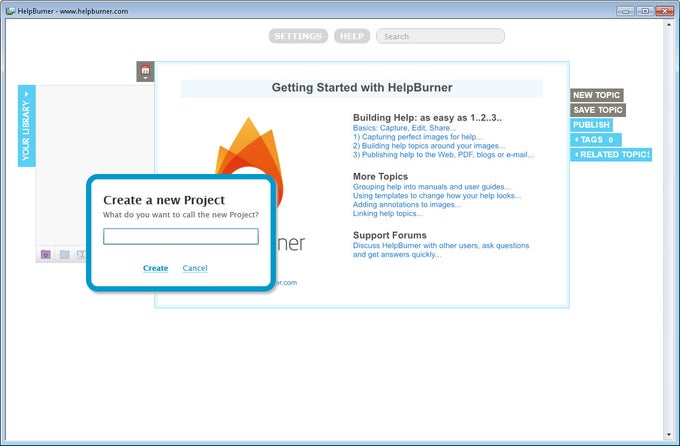
Task: Open 'Basics: Capture, Edit, Share...' link
Action: coord(404,128)
